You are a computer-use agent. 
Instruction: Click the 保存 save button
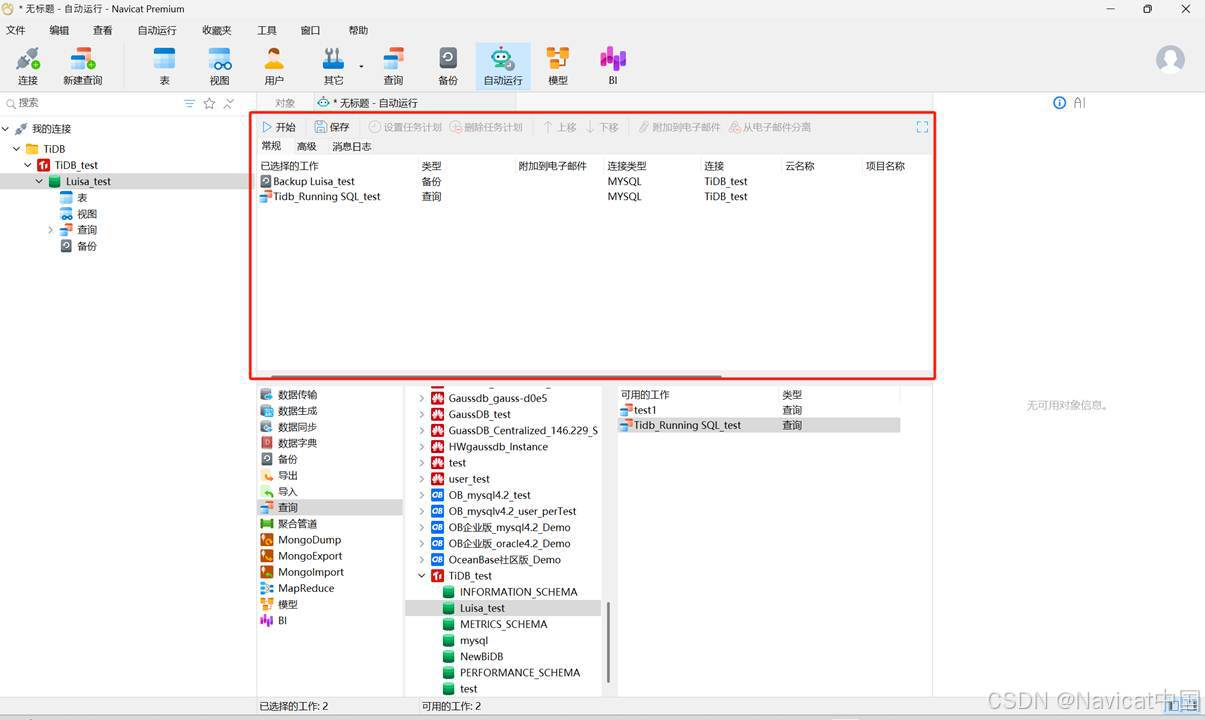click(332, 127)
